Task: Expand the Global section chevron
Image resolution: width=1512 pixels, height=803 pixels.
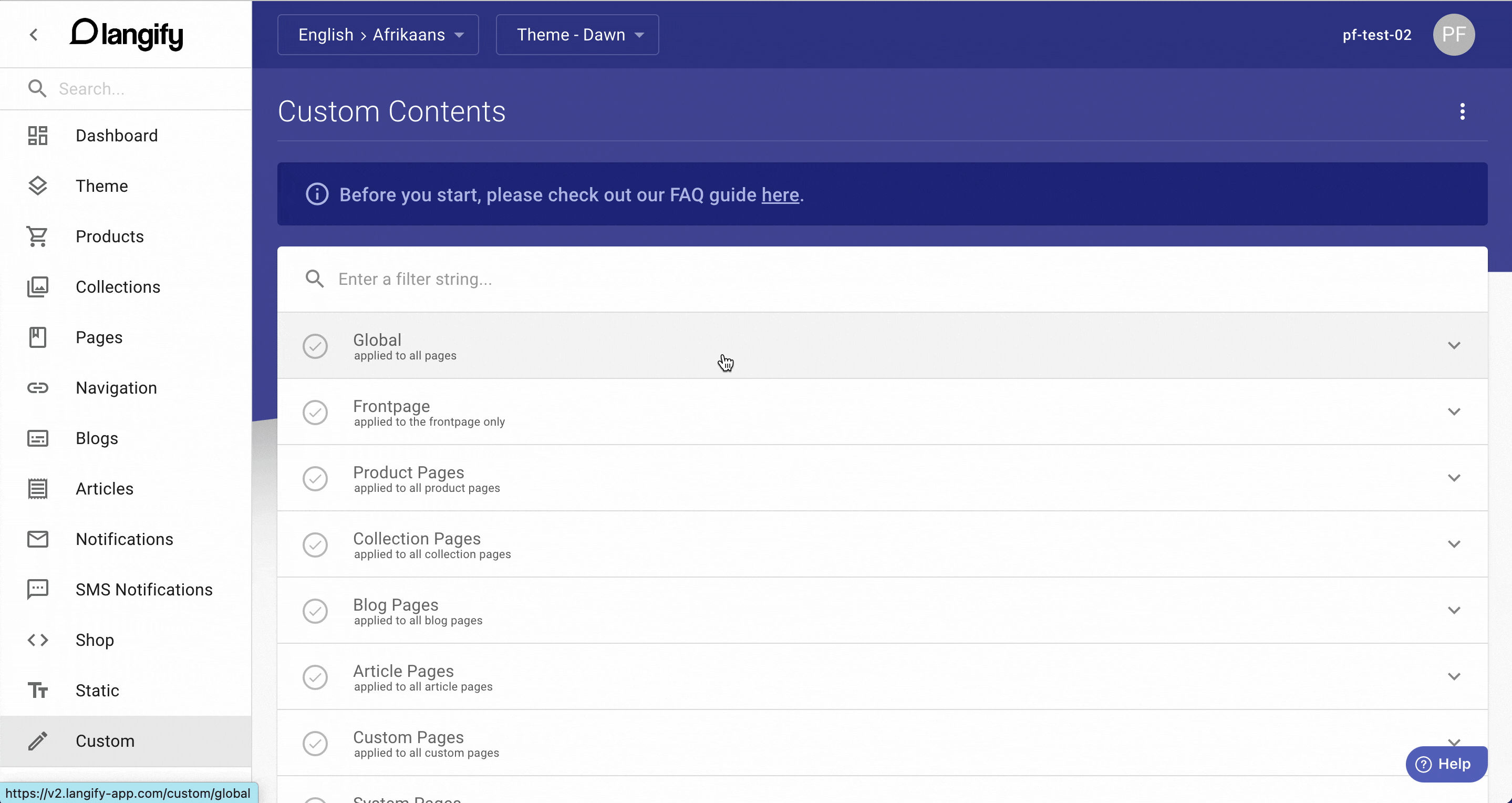Action: [1454, 345]
